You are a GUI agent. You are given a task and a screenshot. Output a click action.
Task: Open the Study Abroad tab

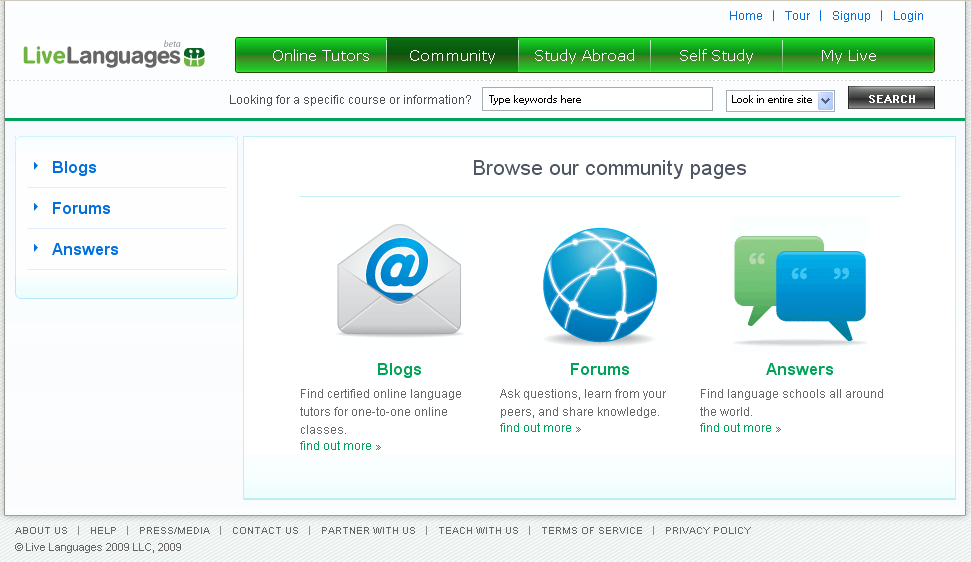point(584,56)
